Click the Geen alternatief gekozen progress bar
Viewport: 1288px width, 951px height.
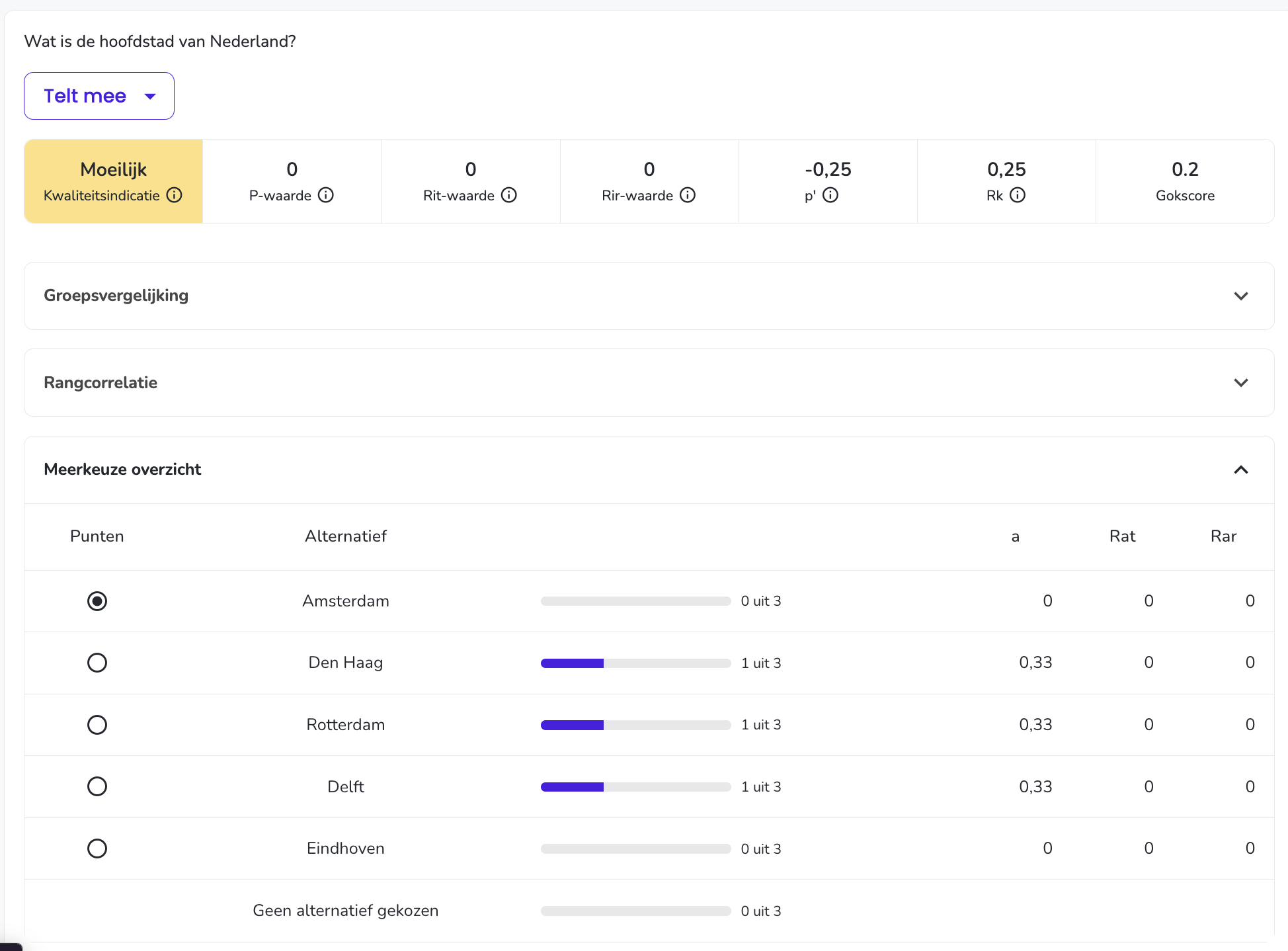[x=635, y=911]
